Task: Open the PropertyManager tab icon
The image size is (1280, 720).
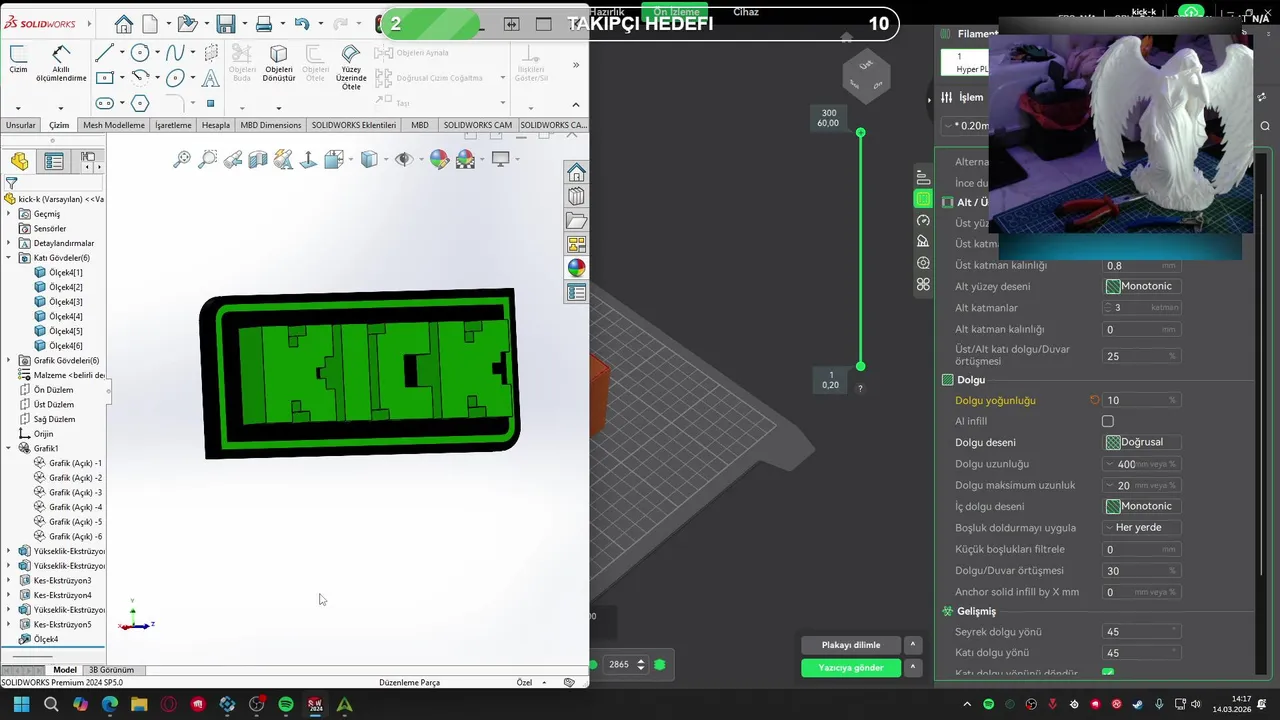Action: point(54,161)
